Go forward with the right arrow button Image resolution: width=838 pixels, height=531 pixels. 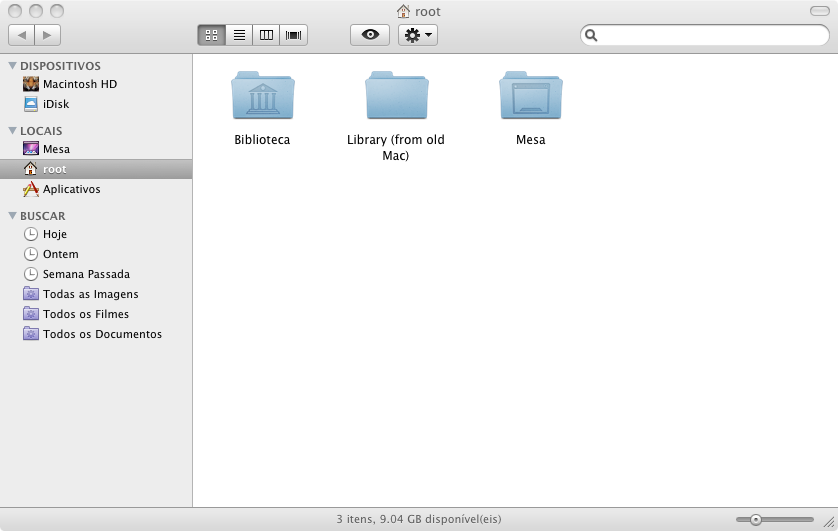tap(48, 35)
